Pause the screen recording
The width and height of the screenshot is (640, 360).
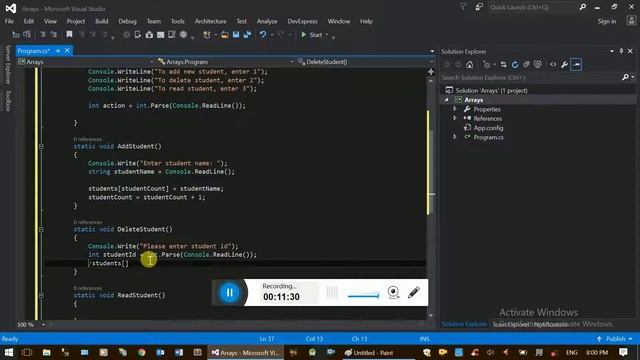point(229,292)
